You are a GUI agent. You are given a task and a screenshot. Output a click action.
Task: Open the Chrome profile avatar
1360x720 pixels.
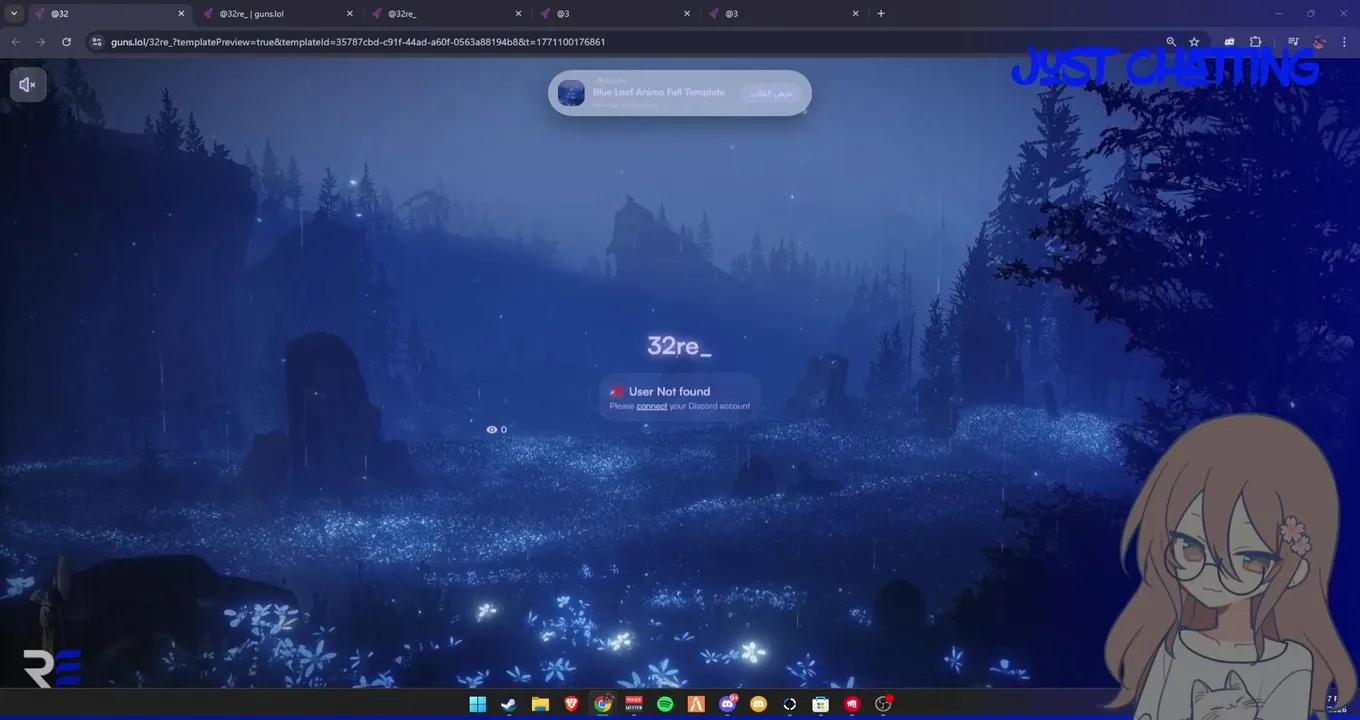[1320, 42]
